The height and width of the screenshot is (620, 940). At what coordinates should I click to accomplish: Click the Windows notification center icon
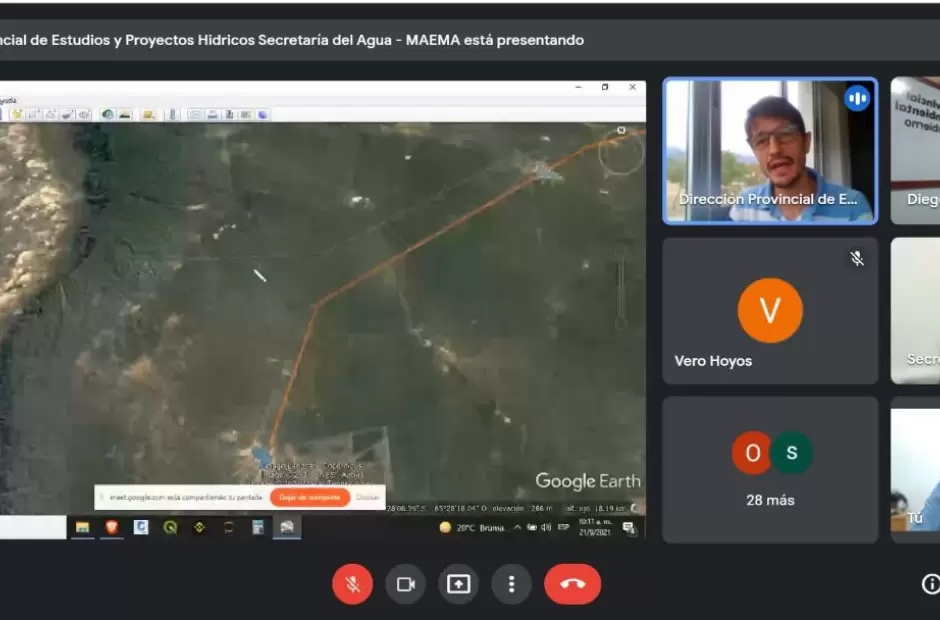point(628,527)
